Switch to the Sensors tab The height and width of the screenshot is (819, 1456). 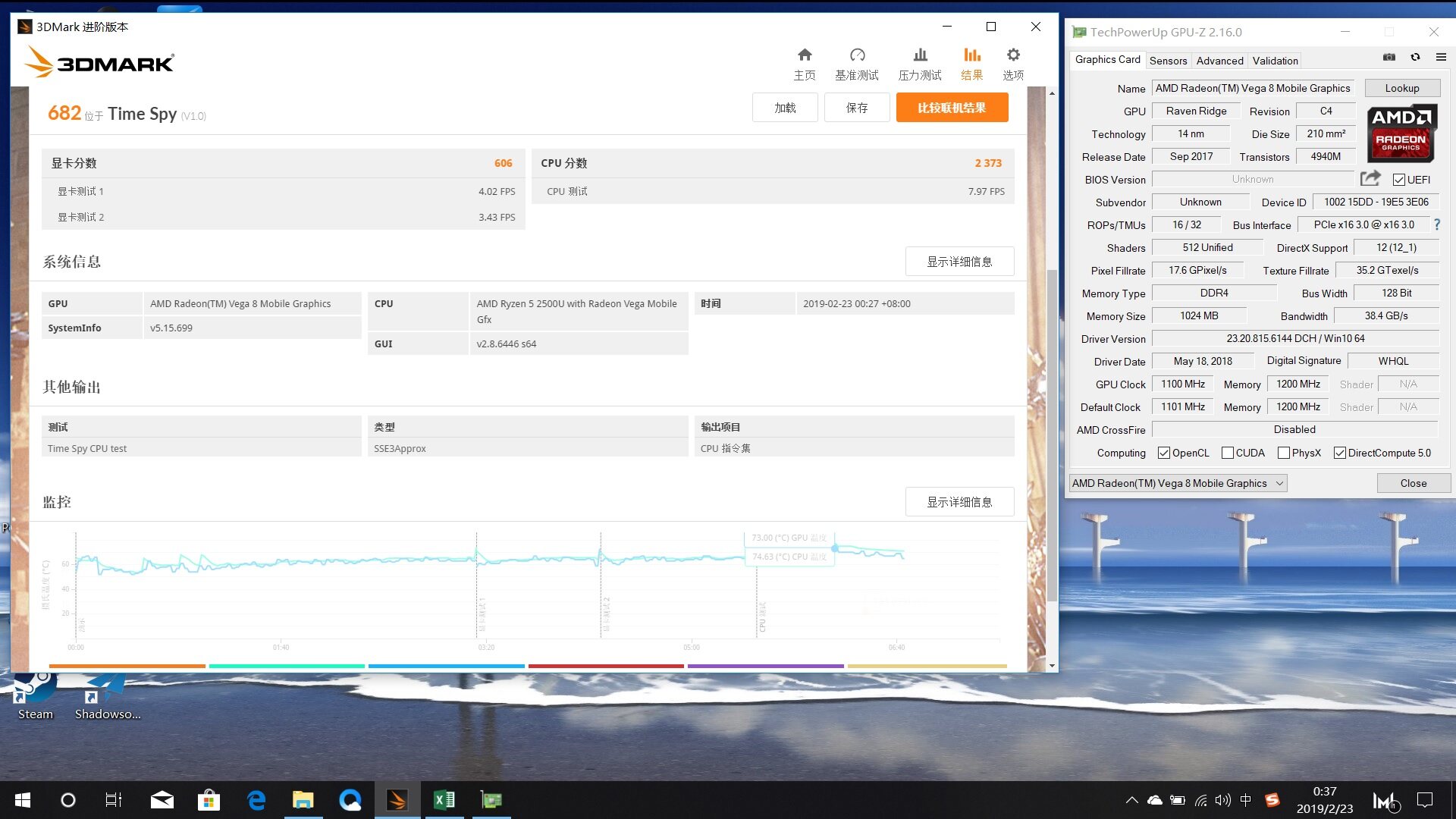pos(1168,61)
